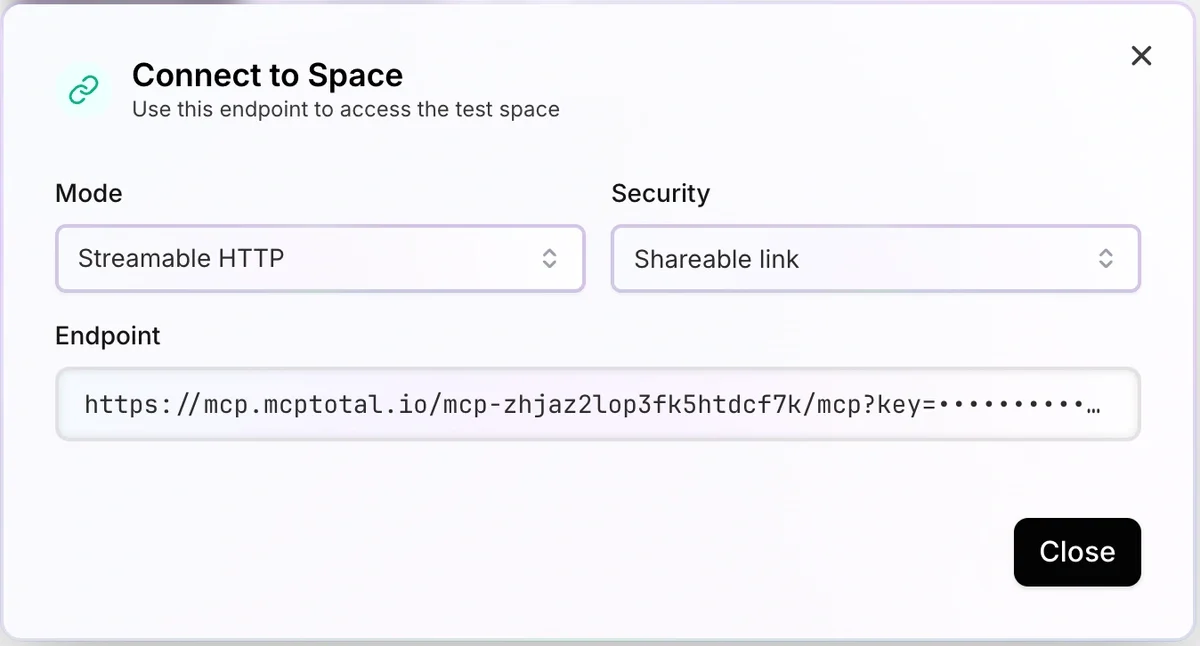
Task: Select the "Shareable link" value text
Action: 716,260
